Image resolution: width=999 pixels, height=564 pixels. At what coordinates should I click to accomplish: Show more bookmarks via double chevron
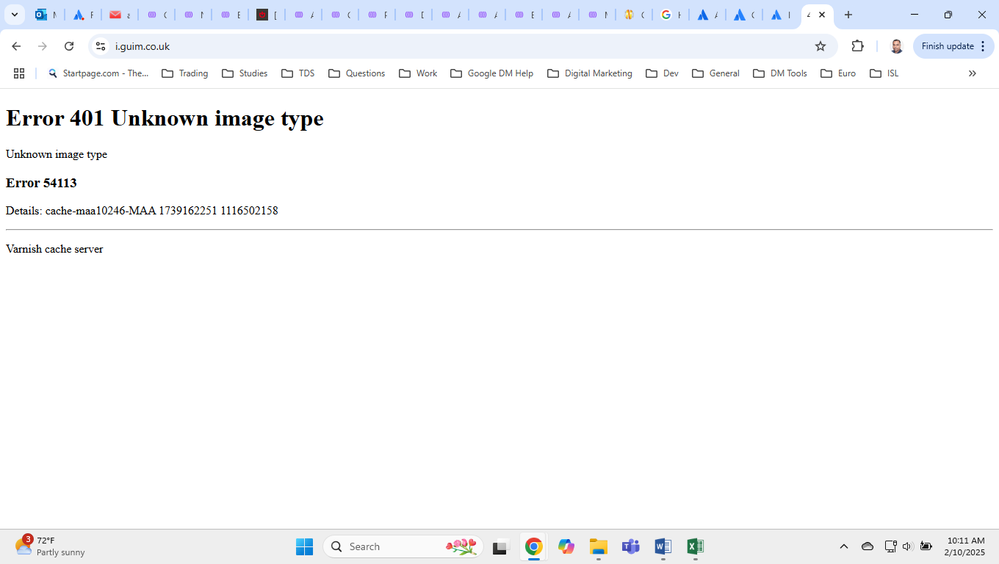(x=972, y=73)
